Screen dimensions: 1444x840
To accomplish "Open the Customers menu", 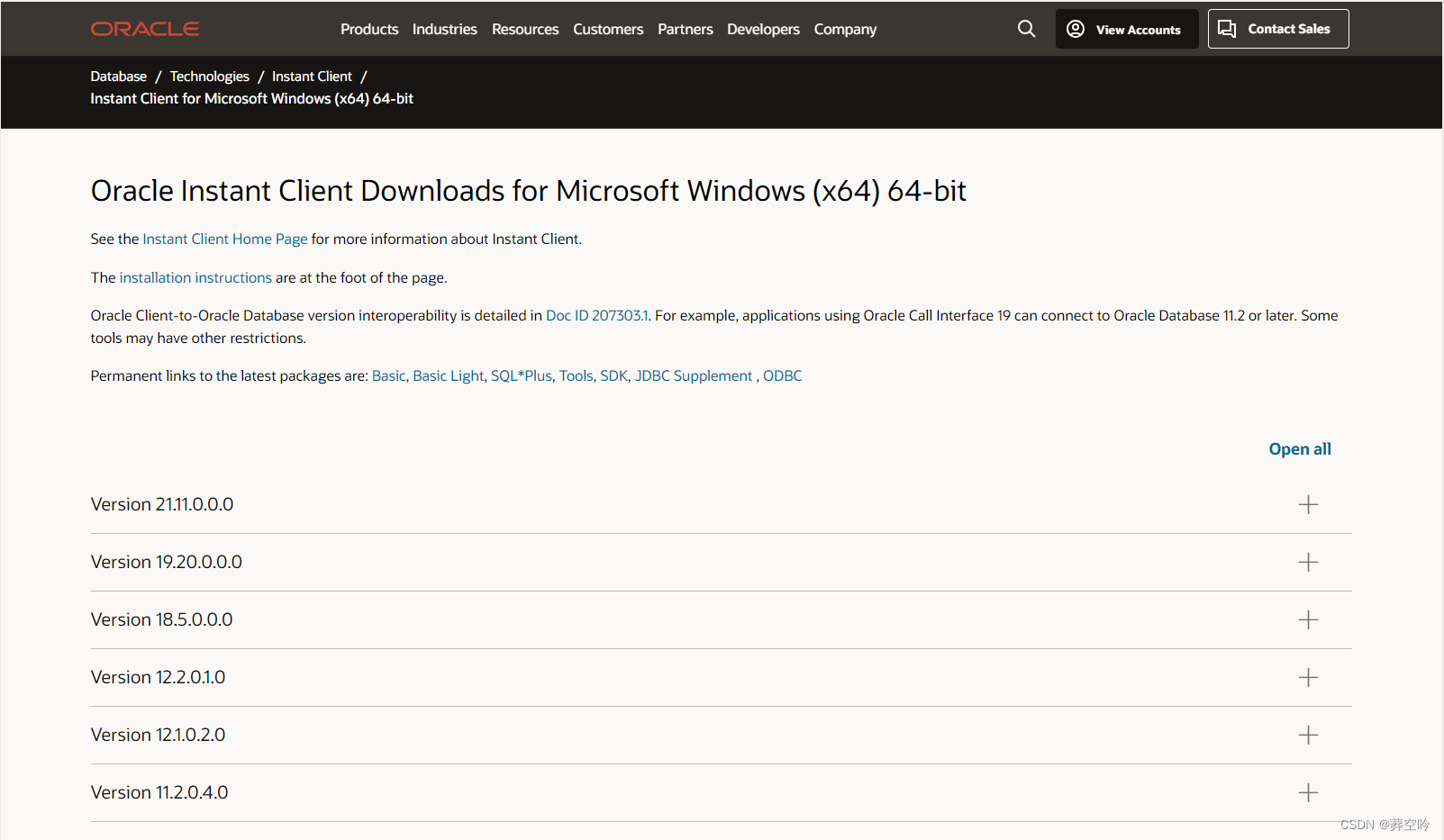I will 608,29.
